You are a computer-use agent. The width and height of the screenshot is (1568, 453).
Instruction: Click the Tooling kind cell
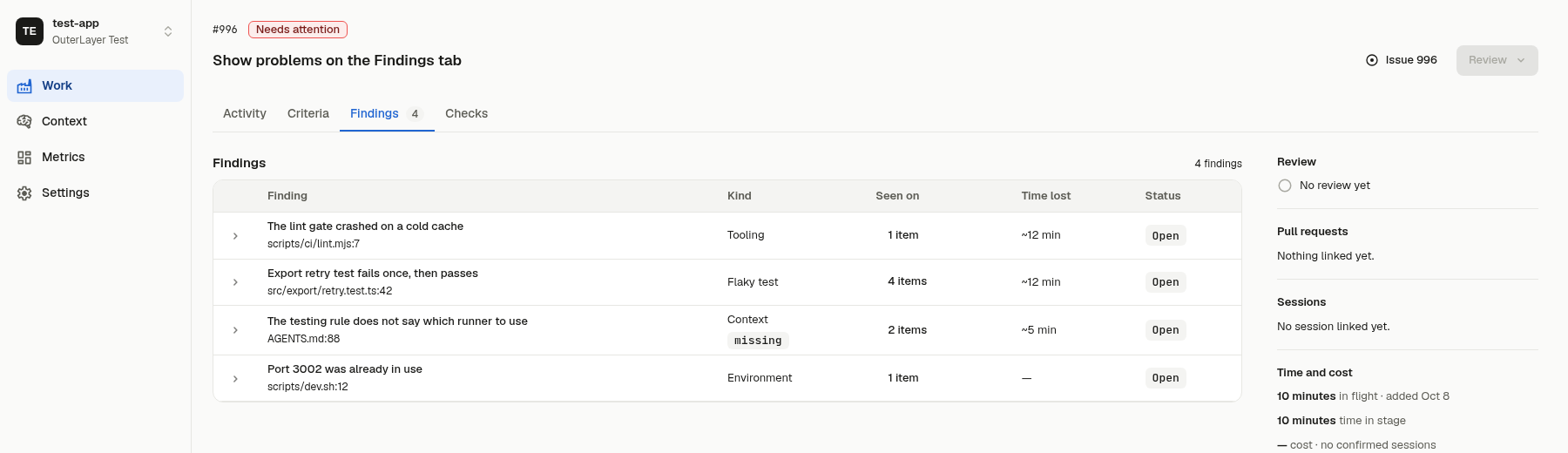point(746,235)
